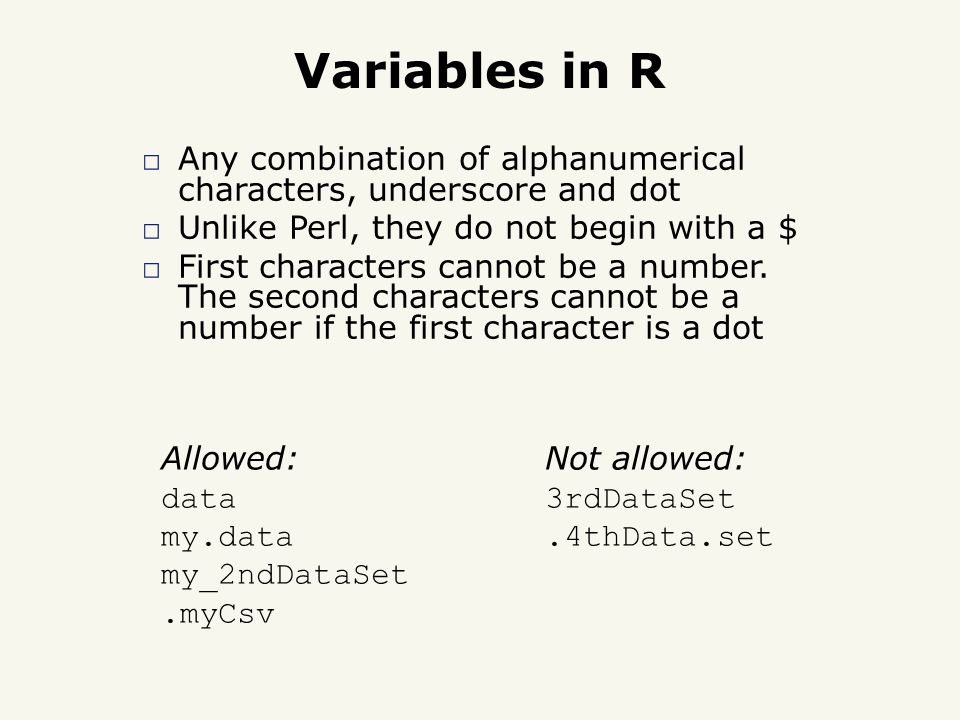Click the dollar sign character
960x720 pixels.
(x=787, y=228)
